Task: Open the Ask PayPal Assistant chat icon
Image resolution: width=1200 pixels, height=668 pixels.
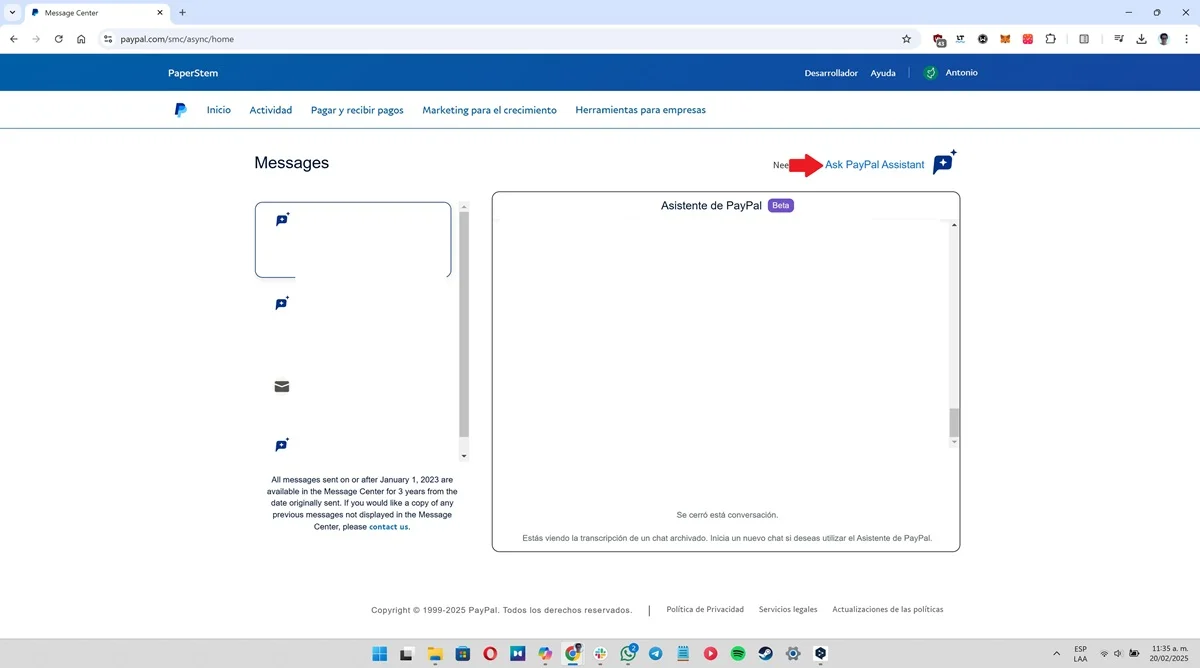Action: (x=941, y=163)
